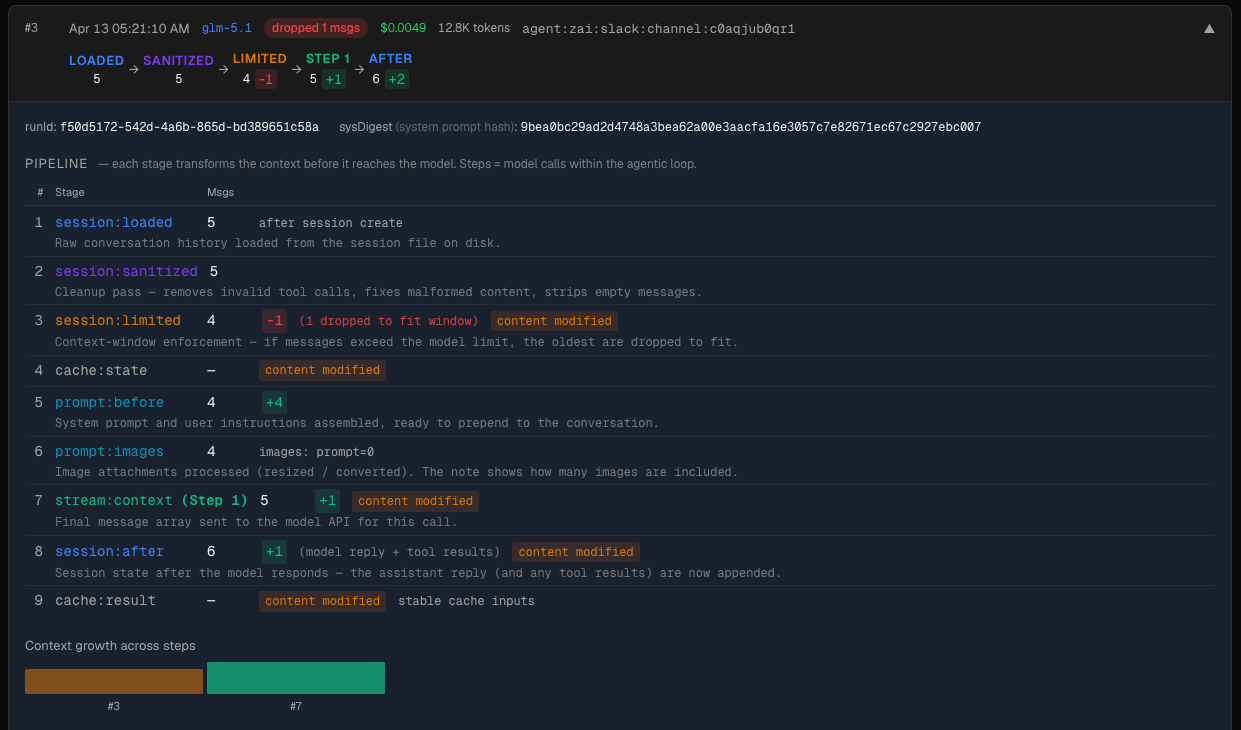Open the cache:state pipeline row
The width and height of the screenshot is (1241, 730).
point(620,370)
